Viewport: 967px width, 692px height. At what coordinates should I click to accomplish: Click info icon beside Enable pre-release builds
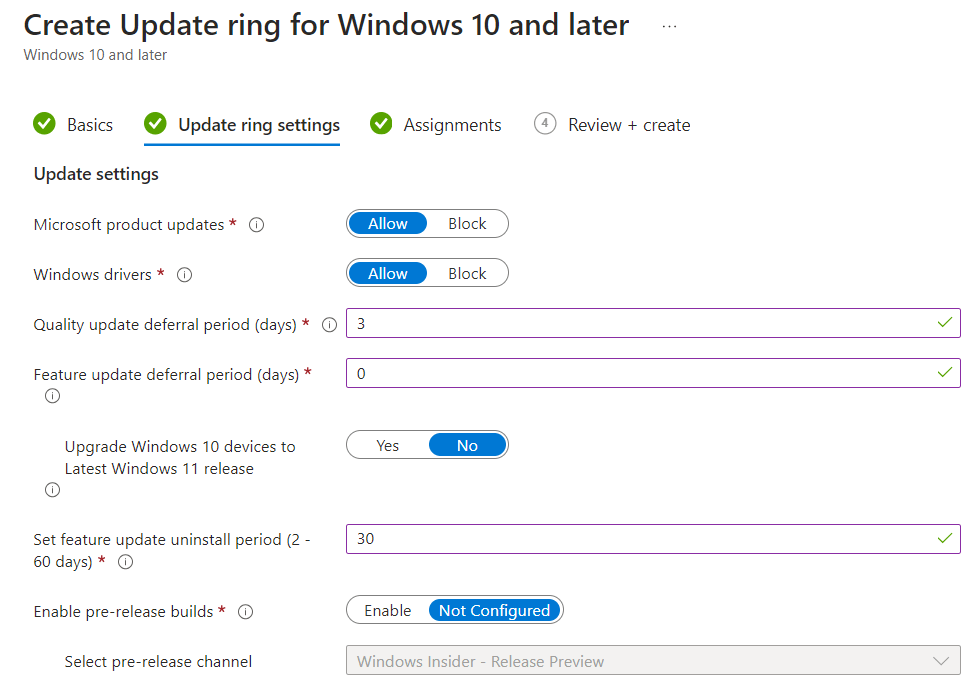(246, 612)
